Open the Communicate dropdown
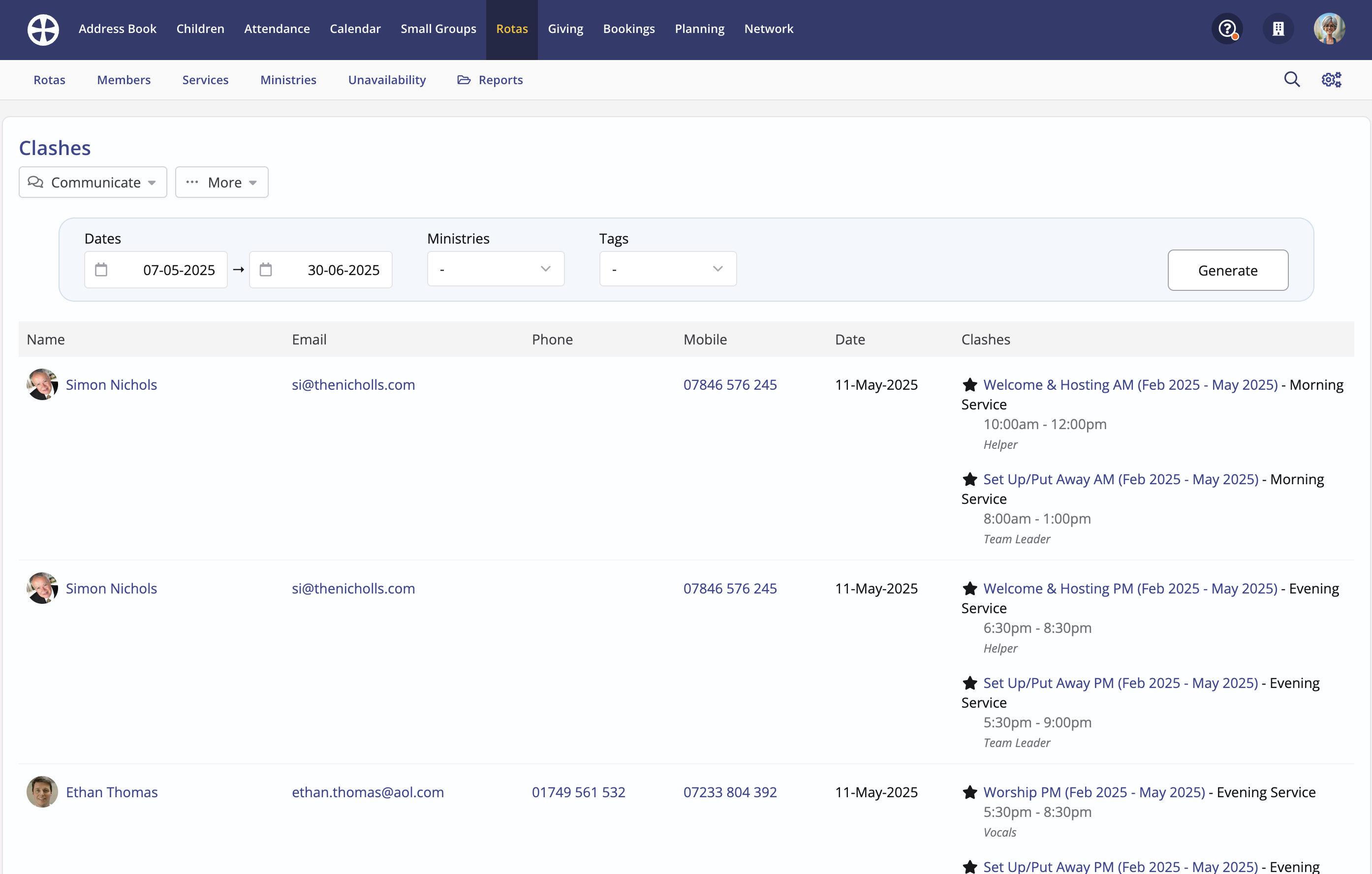 click(93, 182)
